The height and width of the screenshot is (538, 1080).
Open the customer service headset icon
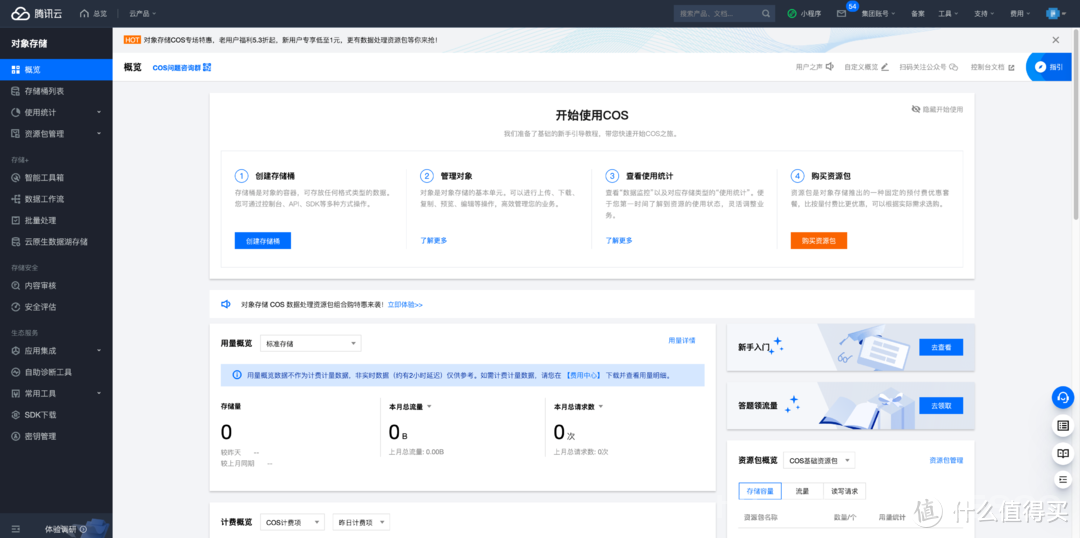click(x=1063, y=397)
